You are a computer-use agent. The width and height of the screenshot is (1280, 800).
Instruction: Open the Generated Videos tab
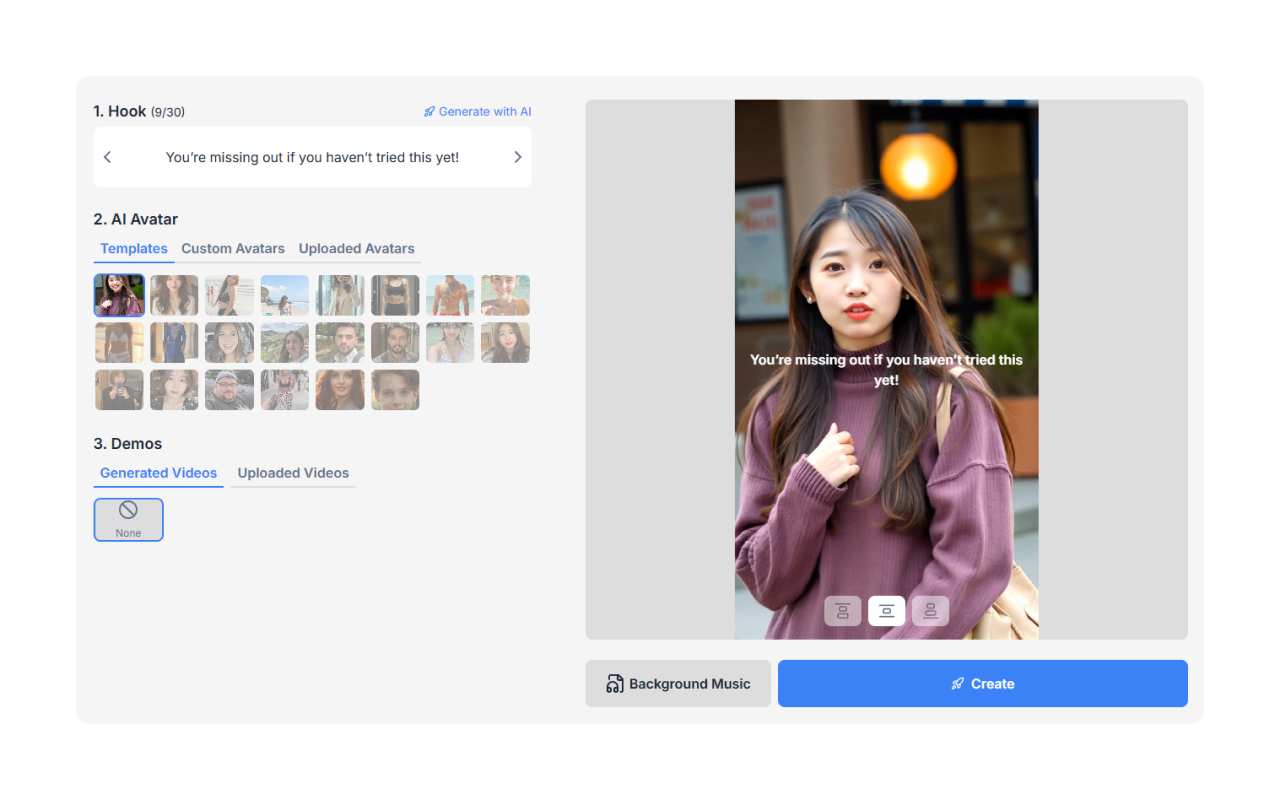158,473
